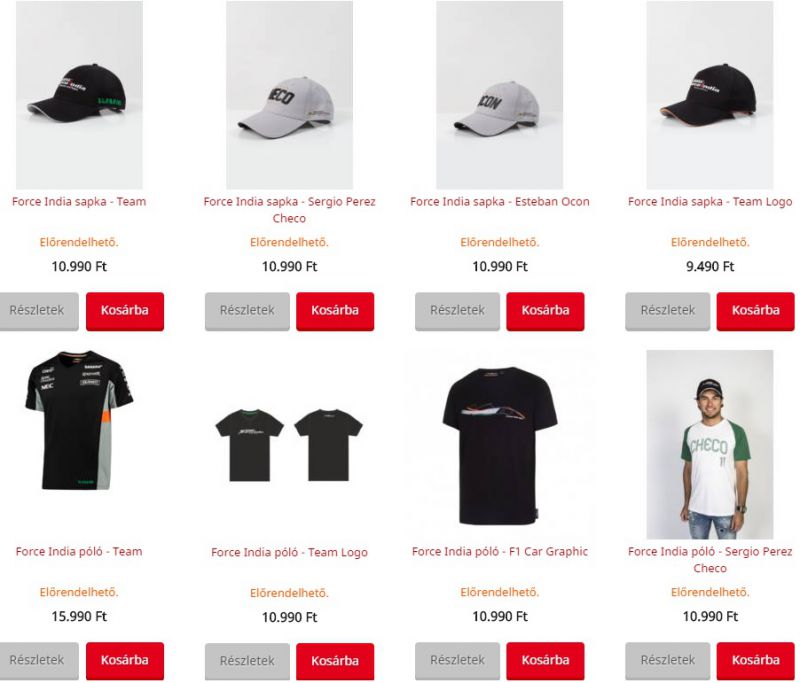Open the grey Sergio Perez Checo cap image
Image resolution: width=800 pixels, height=683 pixels.
click(x=289, y=95)
